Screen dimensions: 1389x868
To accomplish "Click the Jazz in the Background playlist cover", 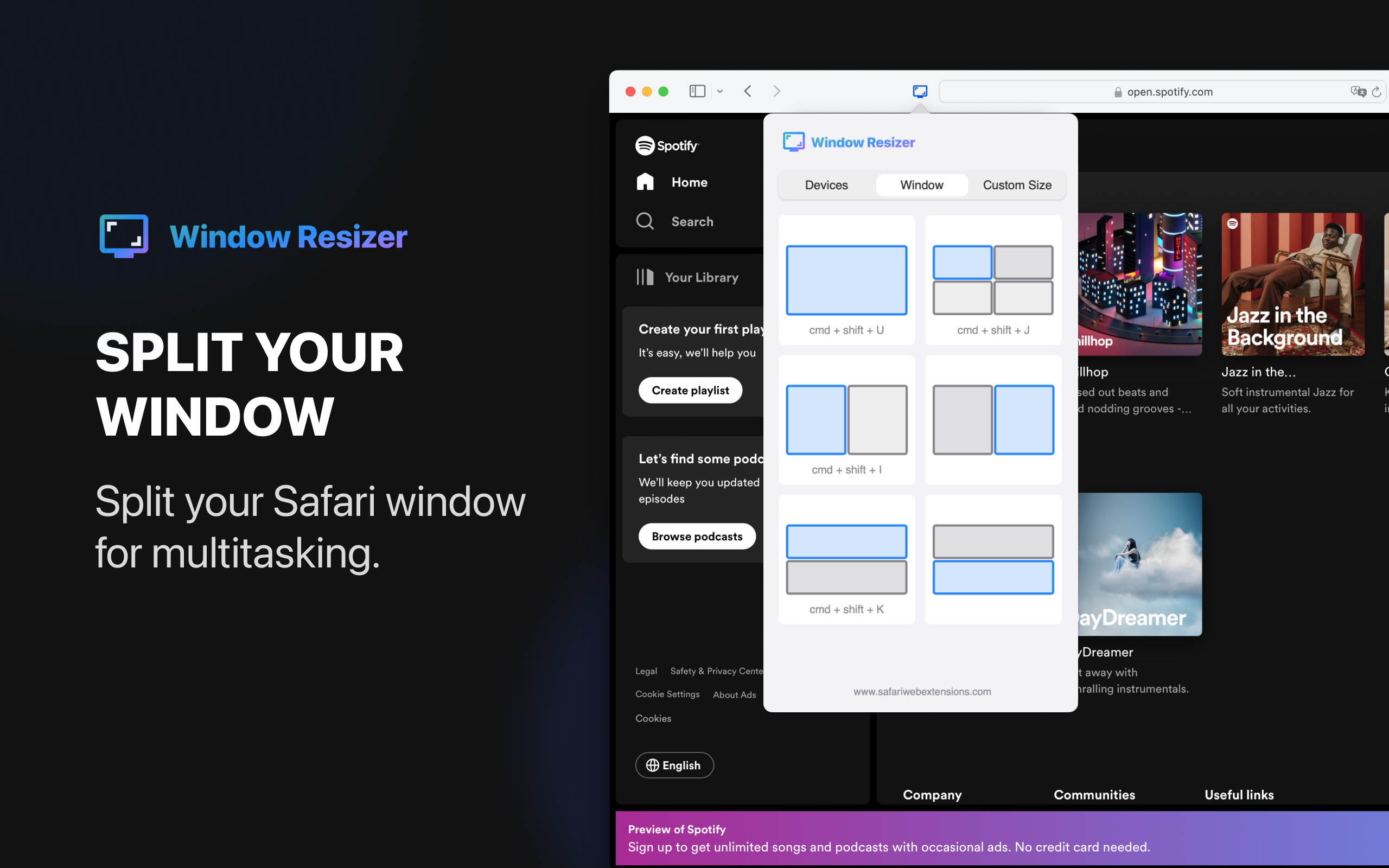I will point(1292,284).
